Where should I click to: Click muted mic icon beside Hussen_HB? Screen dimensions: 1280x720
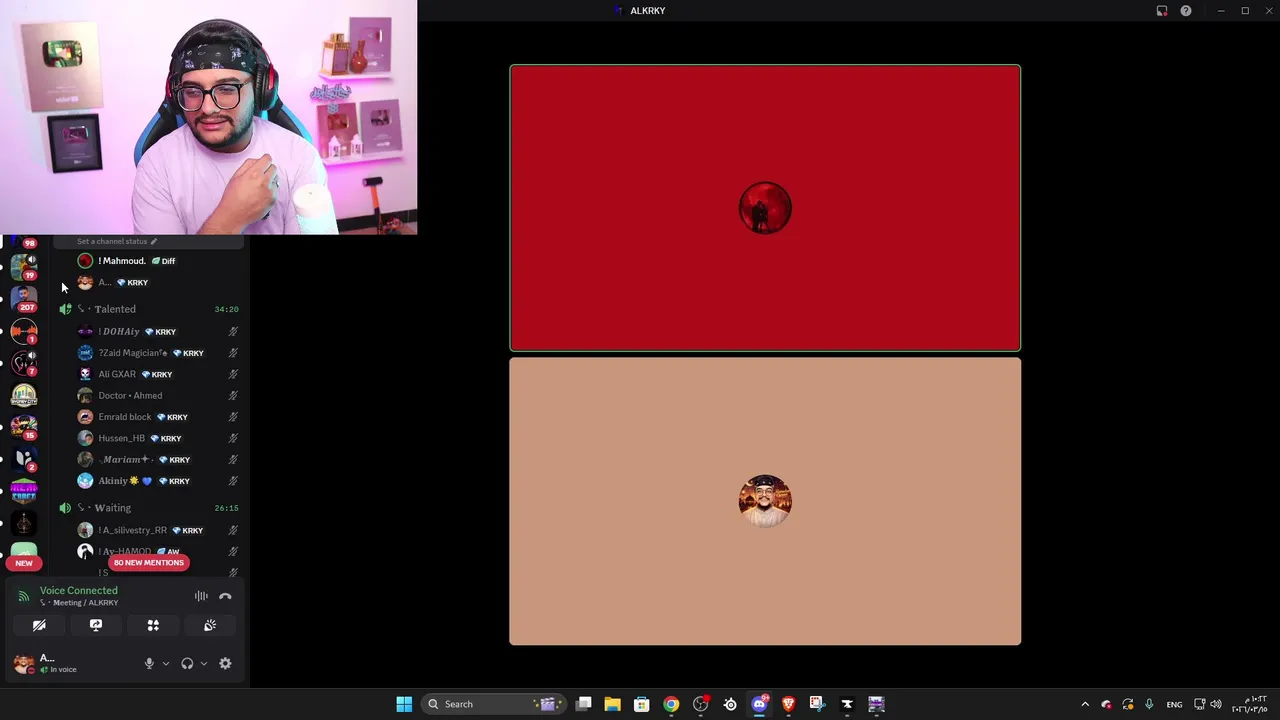pyautogui.click(x=233, y=438)
